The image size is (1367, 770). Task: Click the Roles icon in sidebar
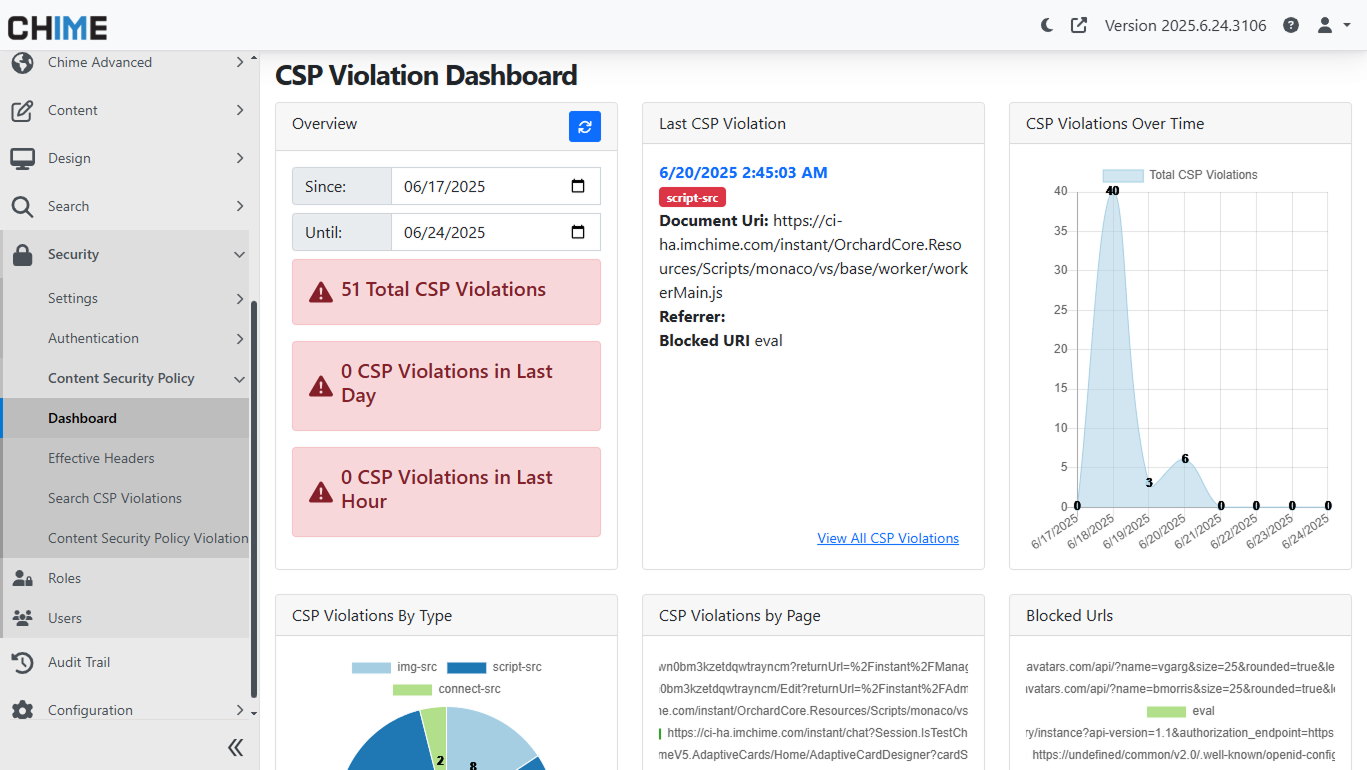click(22, 578)
